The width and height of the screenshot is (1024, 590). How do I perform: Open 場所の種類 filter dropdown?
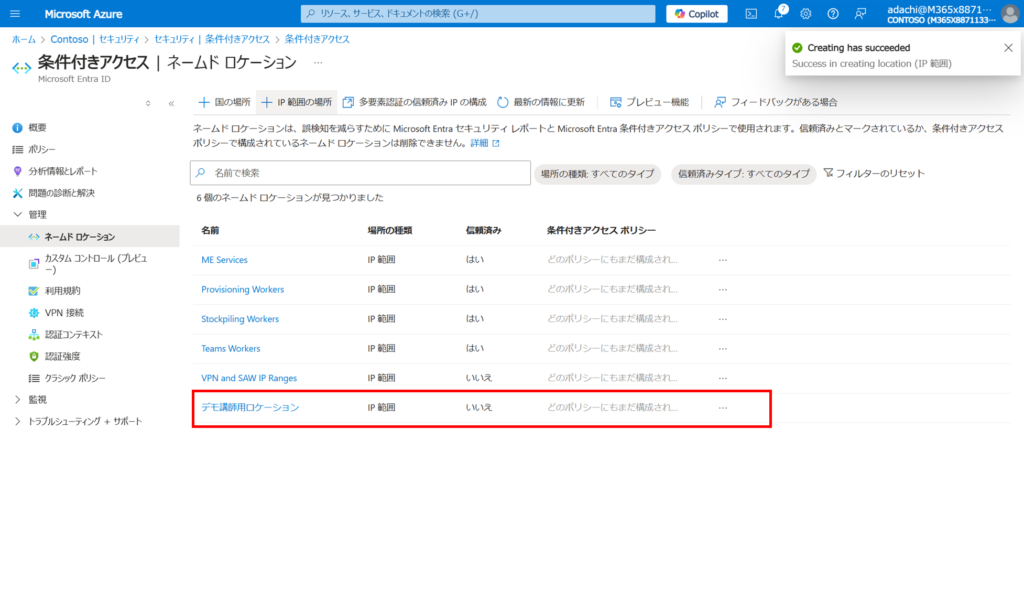[x=598, y=174]
